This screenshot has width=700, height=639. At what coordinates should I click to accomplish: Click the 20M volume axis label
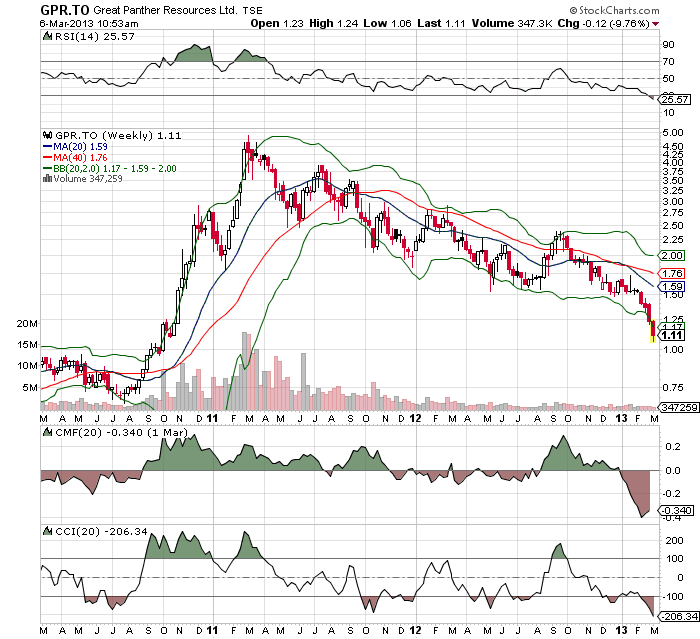click(x=27, y=324)
